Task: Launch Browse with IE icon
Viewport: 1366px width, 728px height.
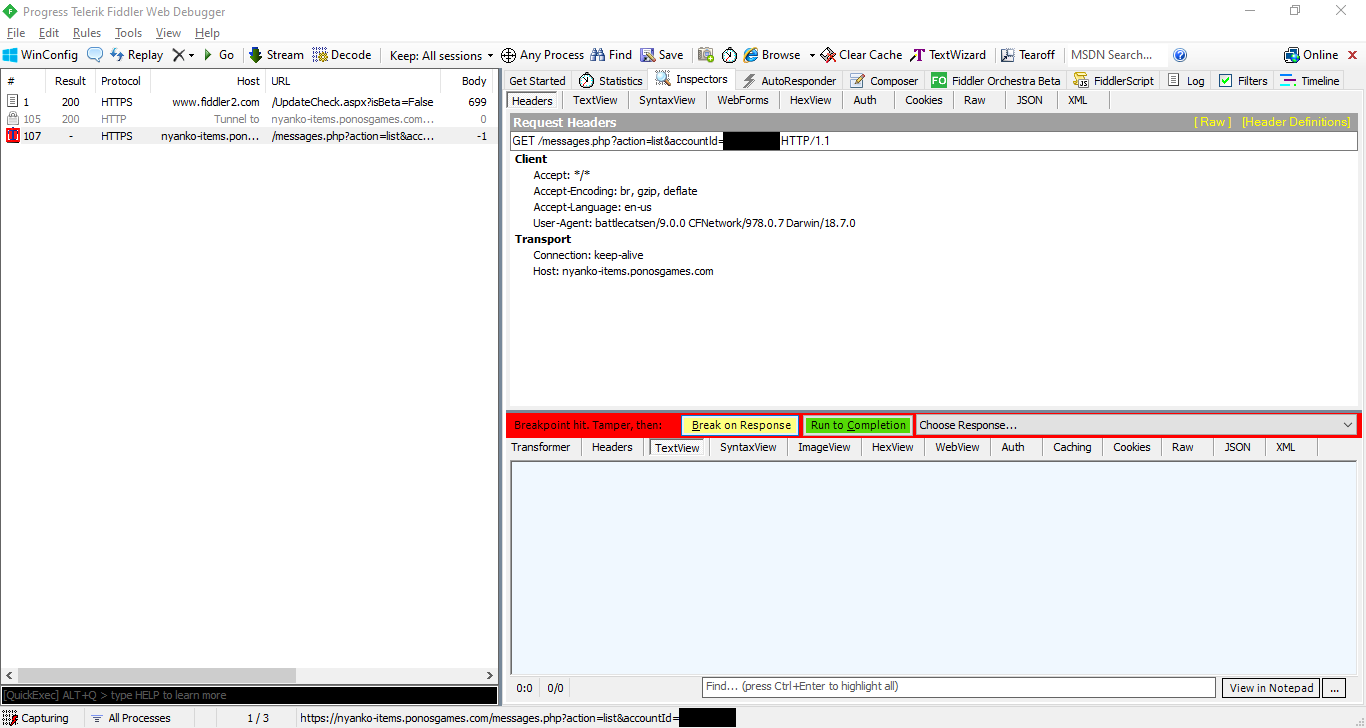Action: pyautogui.click(x=772, y=55)
